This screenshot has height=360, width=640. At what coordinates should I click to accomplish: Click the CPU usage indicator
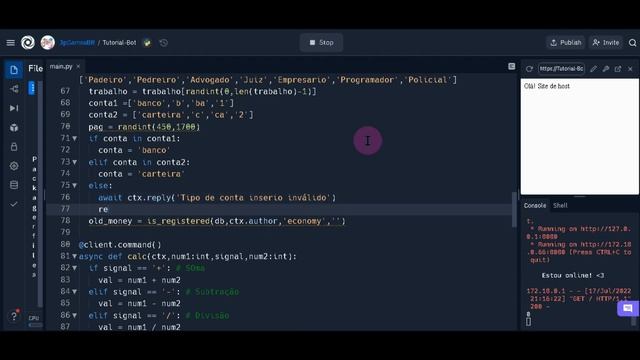pyautogui.click(x=34, y=321)
